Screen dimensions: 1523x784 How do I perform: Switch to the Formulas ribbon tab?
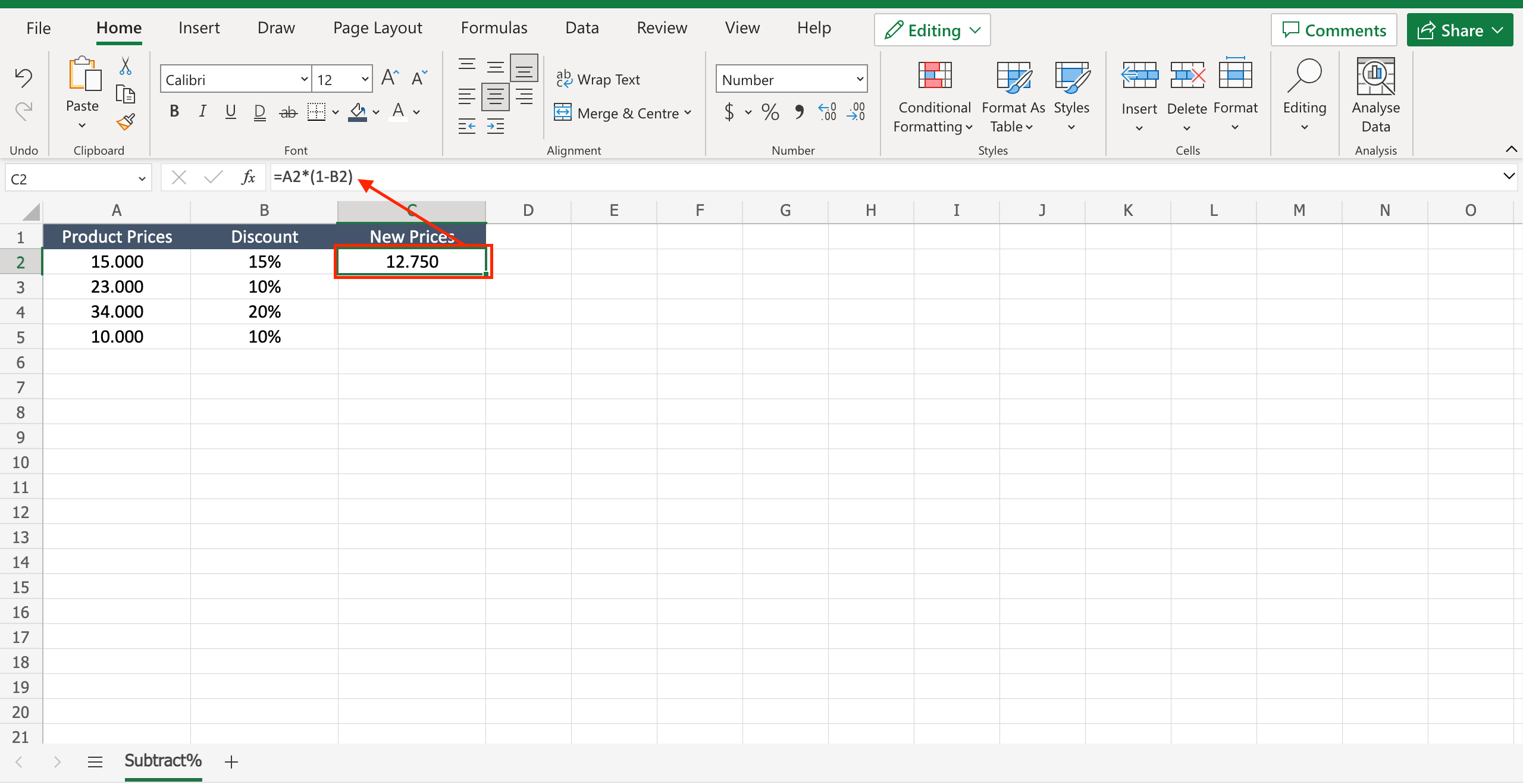point(494,27)
